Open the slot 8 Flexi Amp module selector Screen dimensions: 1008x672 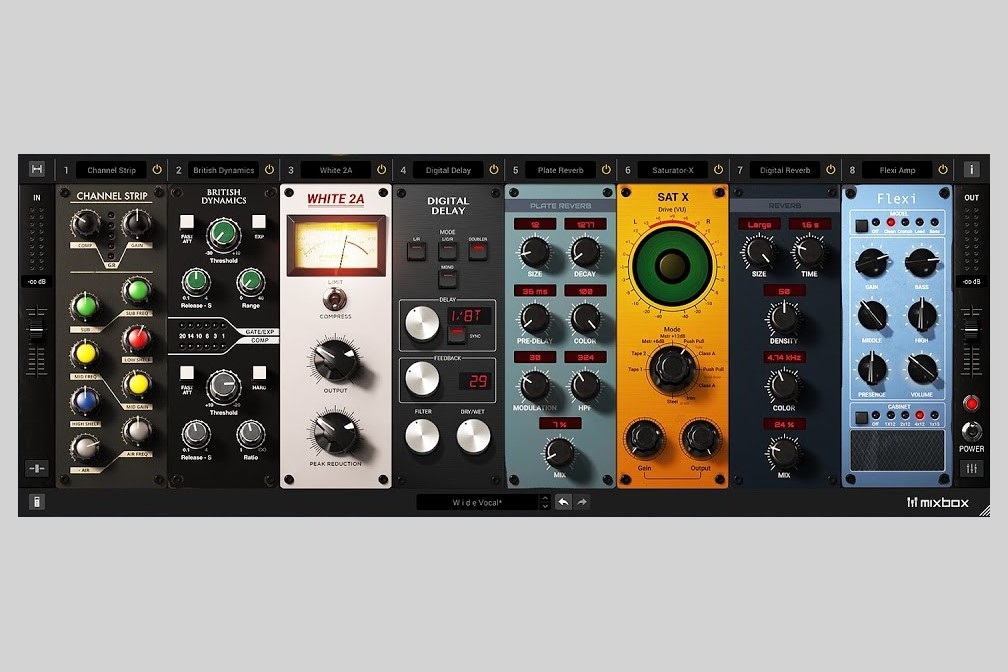coord(897,169)
